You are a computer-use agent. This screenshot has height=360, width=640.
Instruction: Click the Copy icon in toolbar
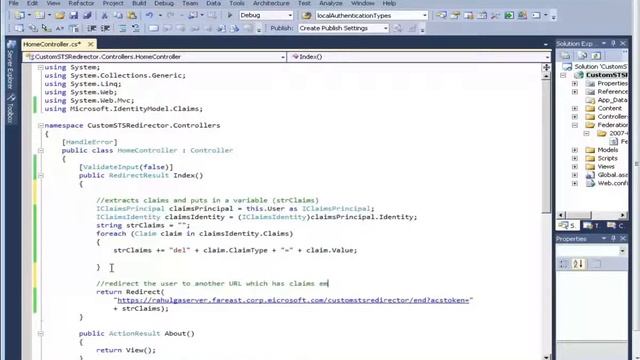tap(118, 16)
